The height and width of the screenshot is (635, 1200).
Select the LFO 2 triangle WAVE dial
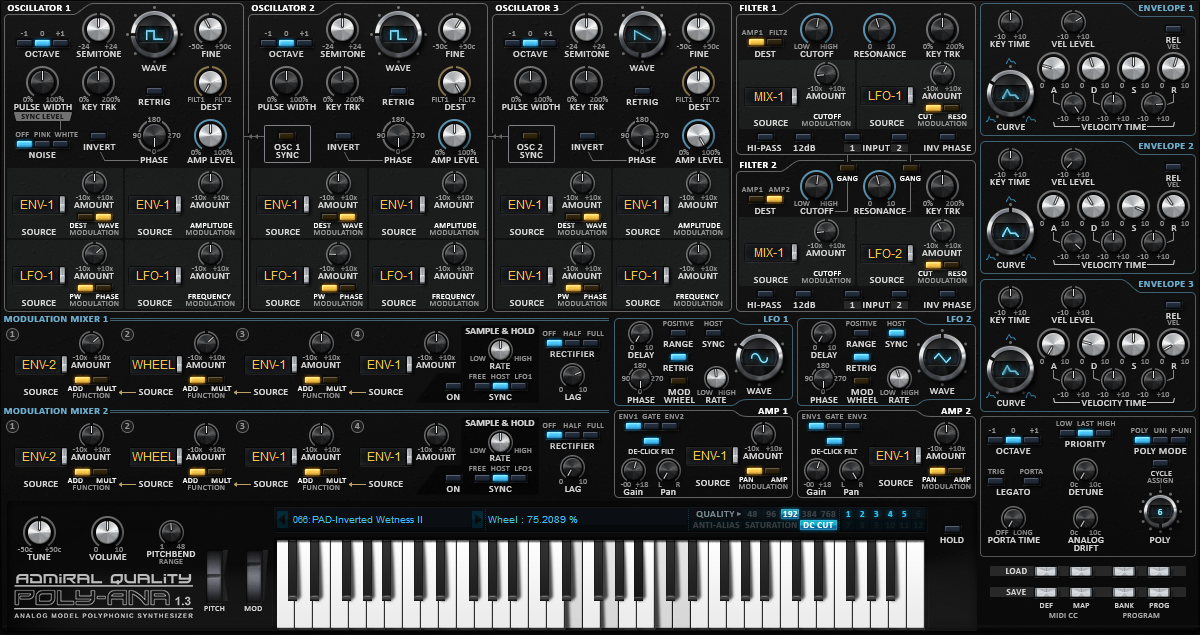pos(941,358)
